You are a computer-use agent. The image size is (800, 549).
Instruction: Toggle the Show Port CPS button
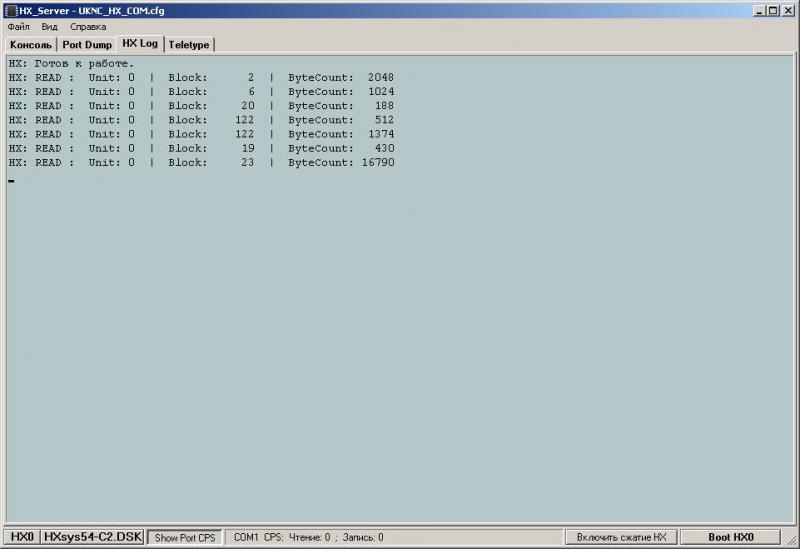click(184, 537)
